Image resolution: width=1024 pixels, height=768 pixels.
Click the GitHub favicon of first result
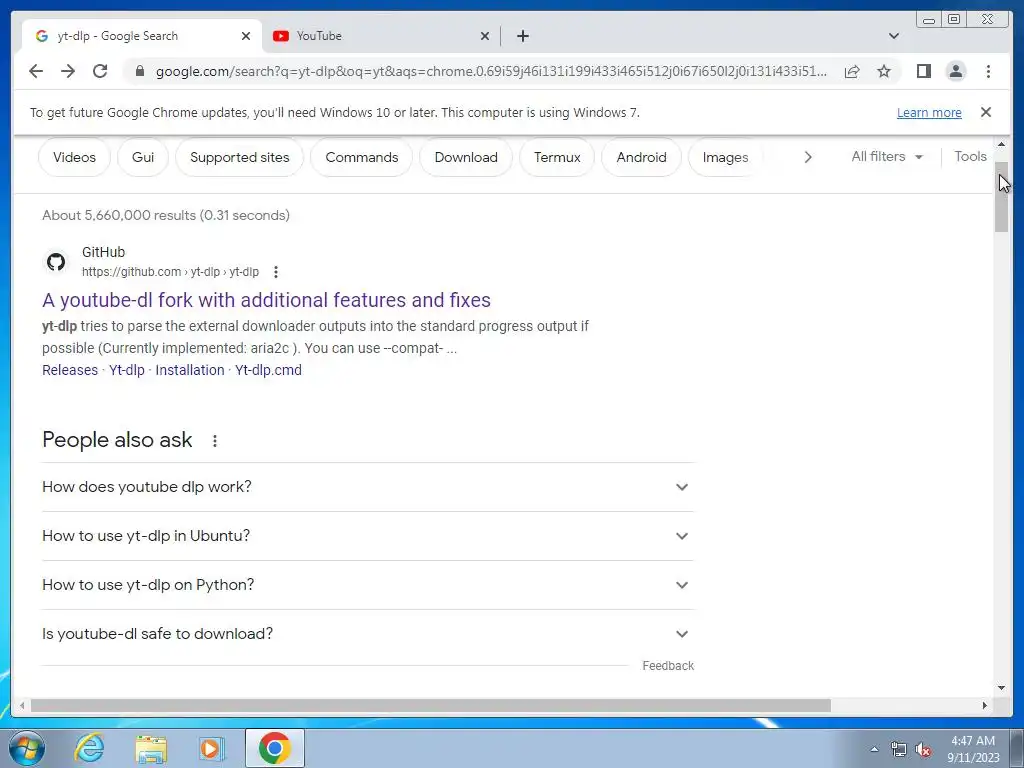point(56,262)
